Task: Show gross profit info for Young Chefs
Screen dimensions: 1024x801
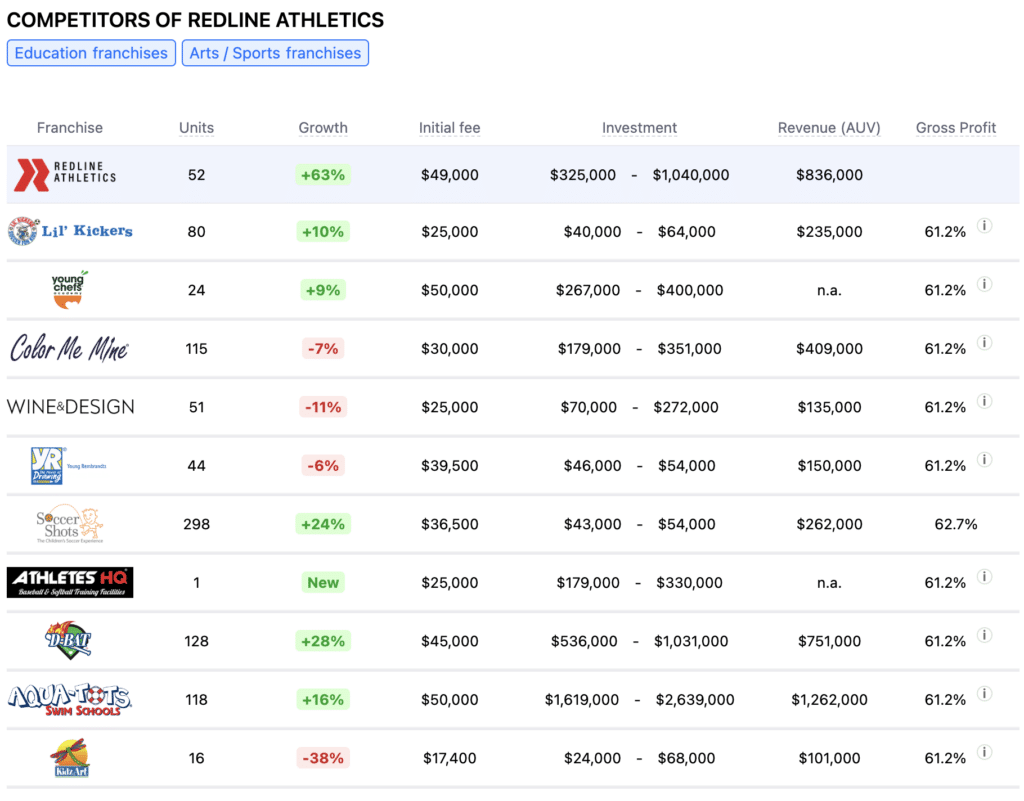Action: click(984, 284)
